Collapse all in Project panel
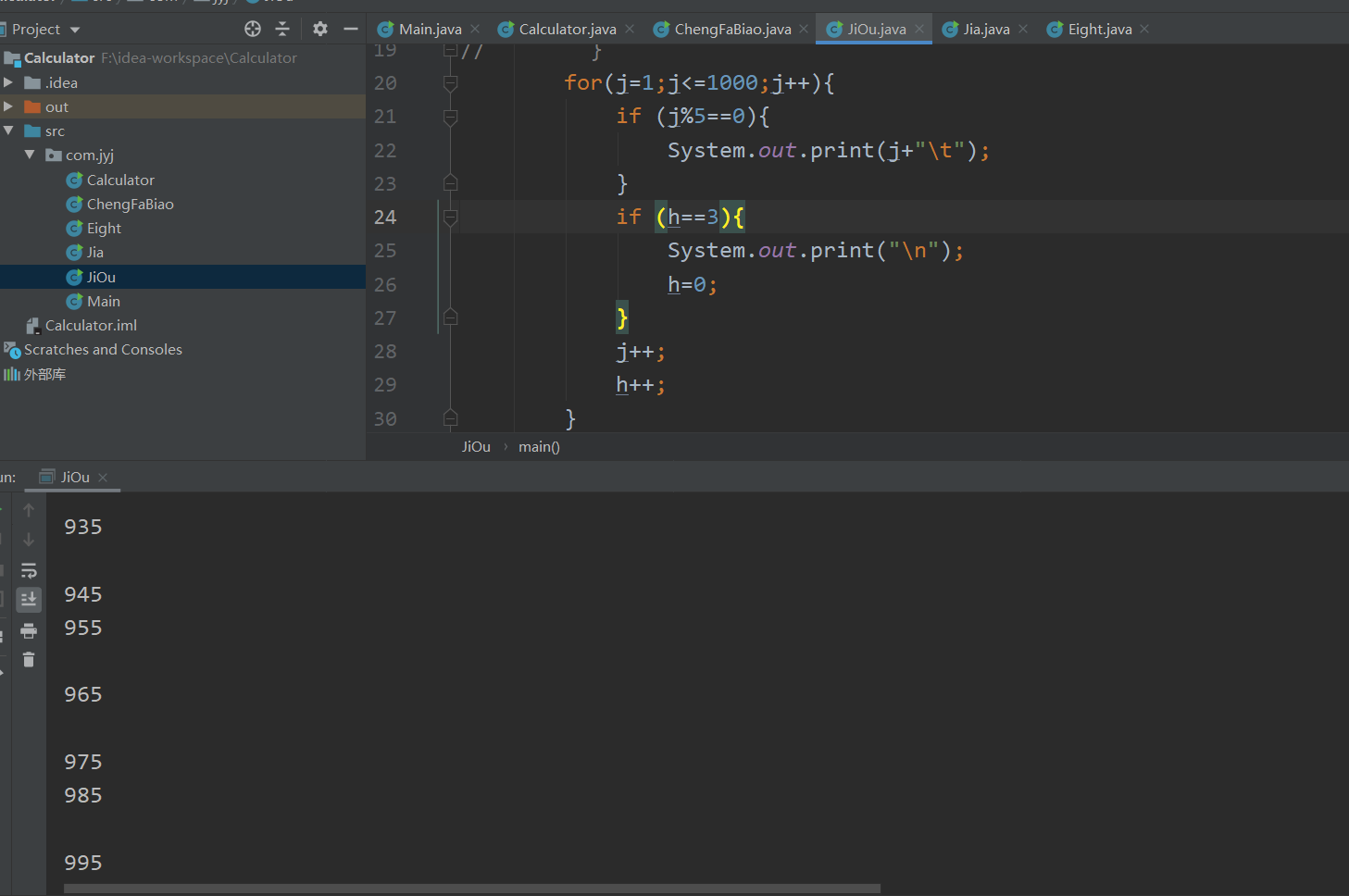The width and height of the screenshot is (1349, 896). 282,29
